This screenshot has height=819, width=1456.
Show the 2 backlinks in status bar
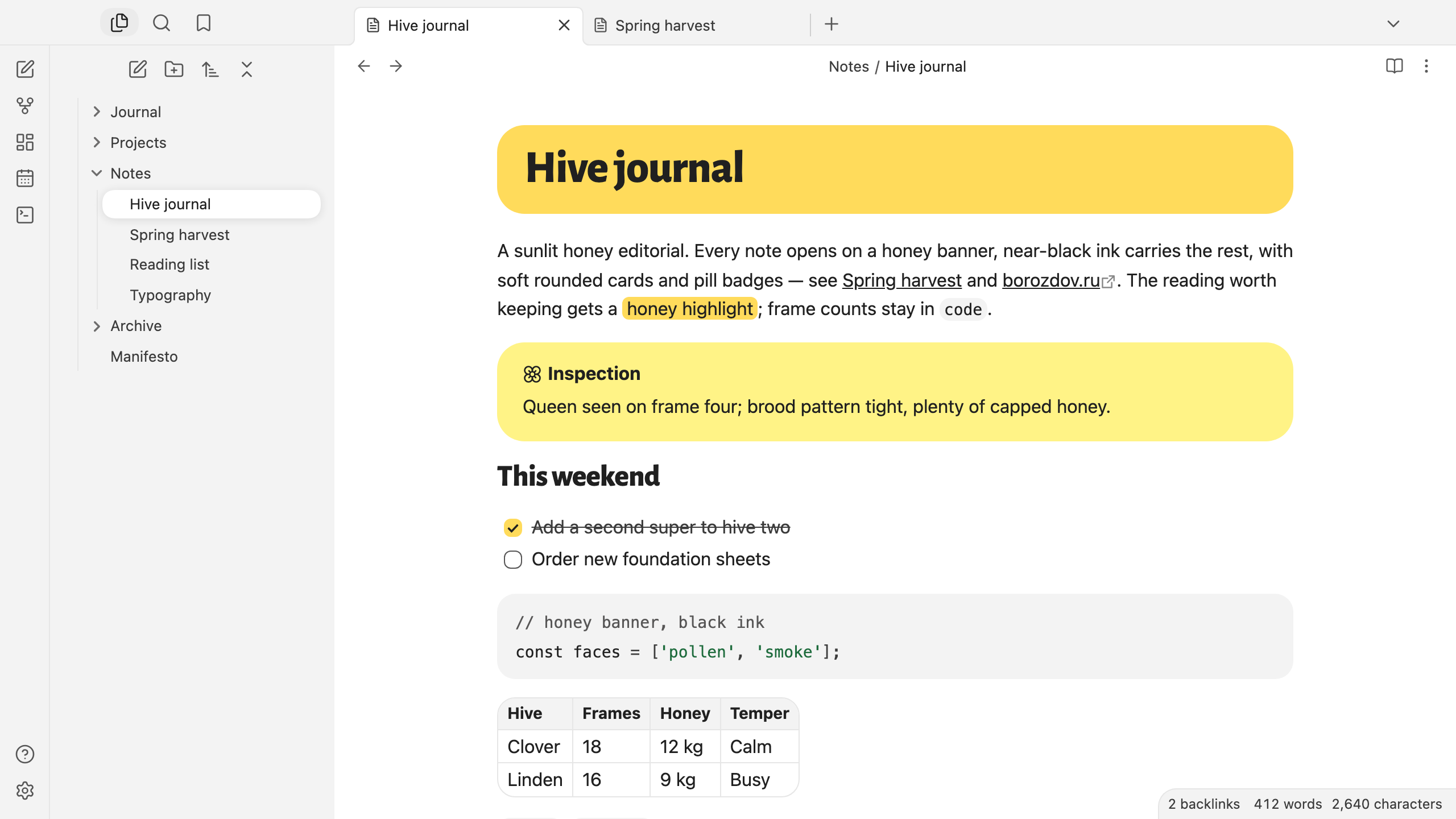1203,804
